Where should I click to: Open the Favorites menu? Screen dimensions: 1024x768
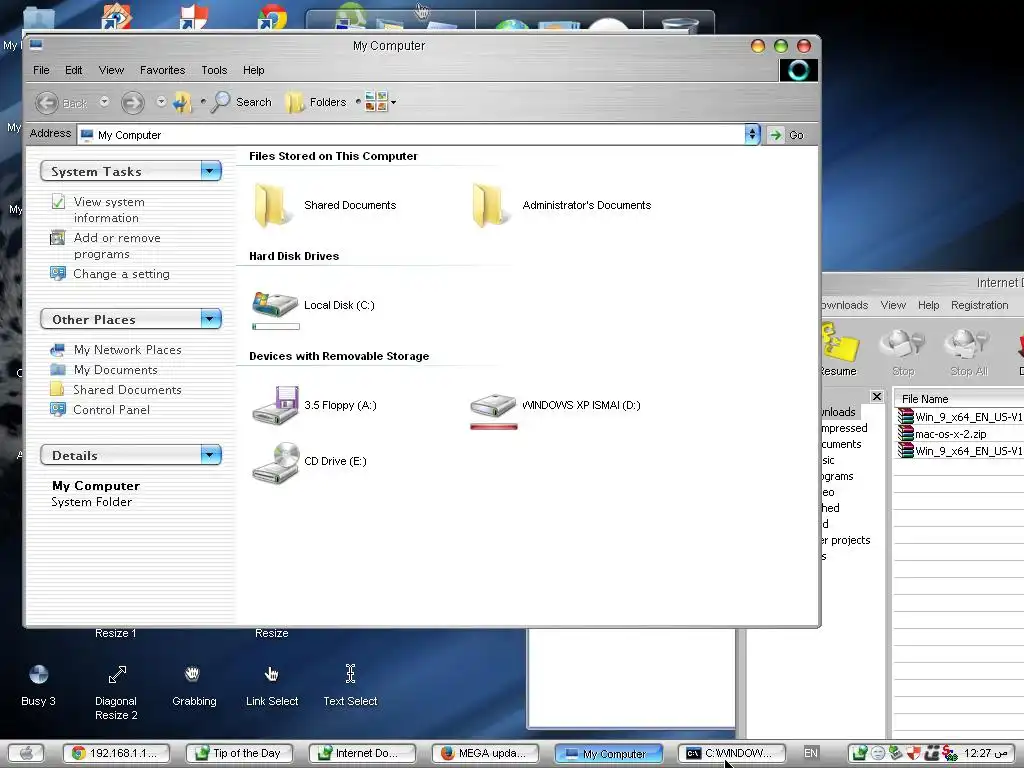[163, 70]
